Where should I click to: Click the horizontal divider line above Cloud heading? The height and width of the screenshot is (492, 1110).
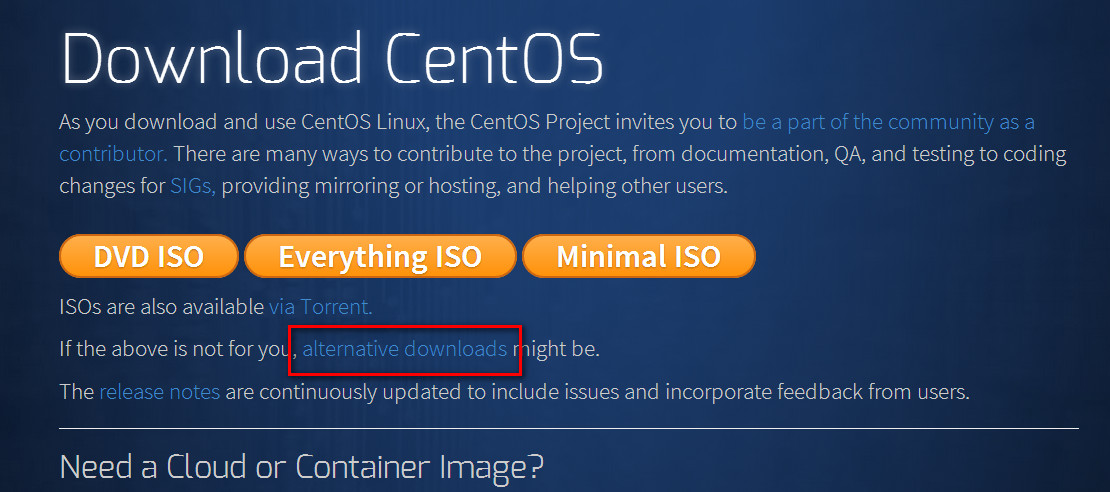(x=569, y=428)
